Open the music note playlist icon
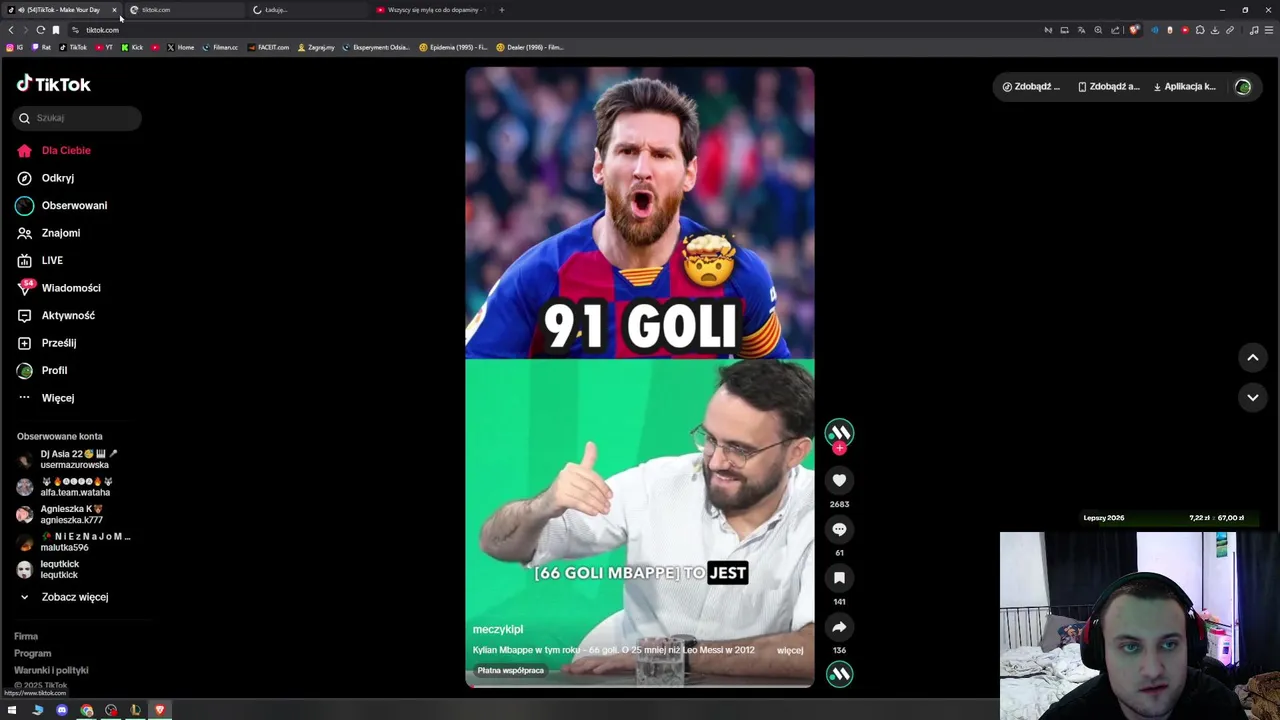The image size is (1280, 720). click(1254, 30)
